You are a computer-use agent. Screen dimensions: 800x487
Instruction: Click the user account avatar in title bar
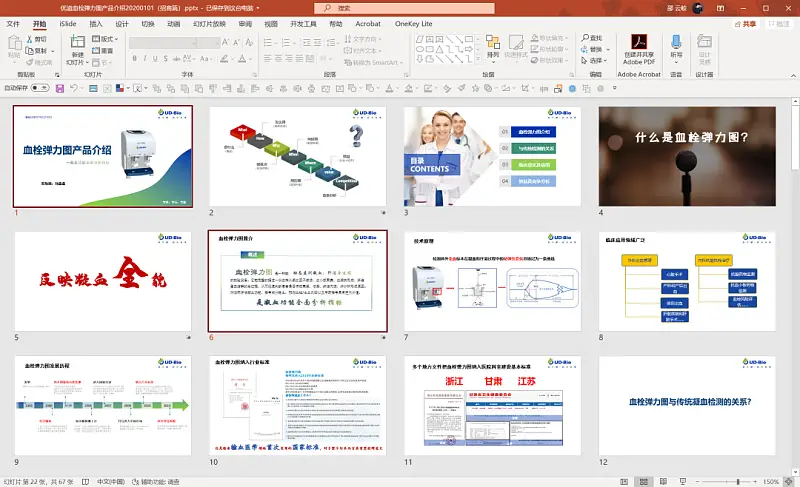pyautogui.click(x=698, y=8)
